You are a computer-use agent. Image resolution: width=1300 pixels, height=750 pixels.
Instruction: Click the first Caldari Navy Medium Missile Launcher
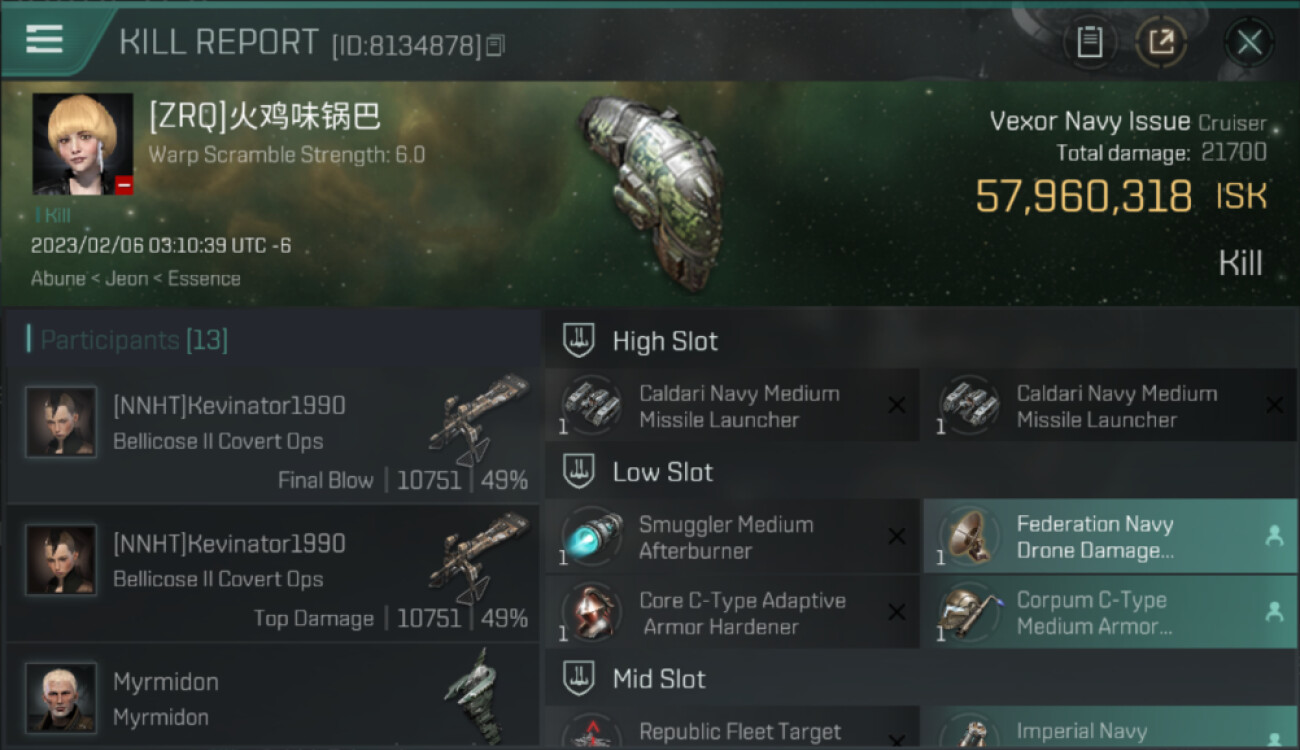[x=732, y=406]
